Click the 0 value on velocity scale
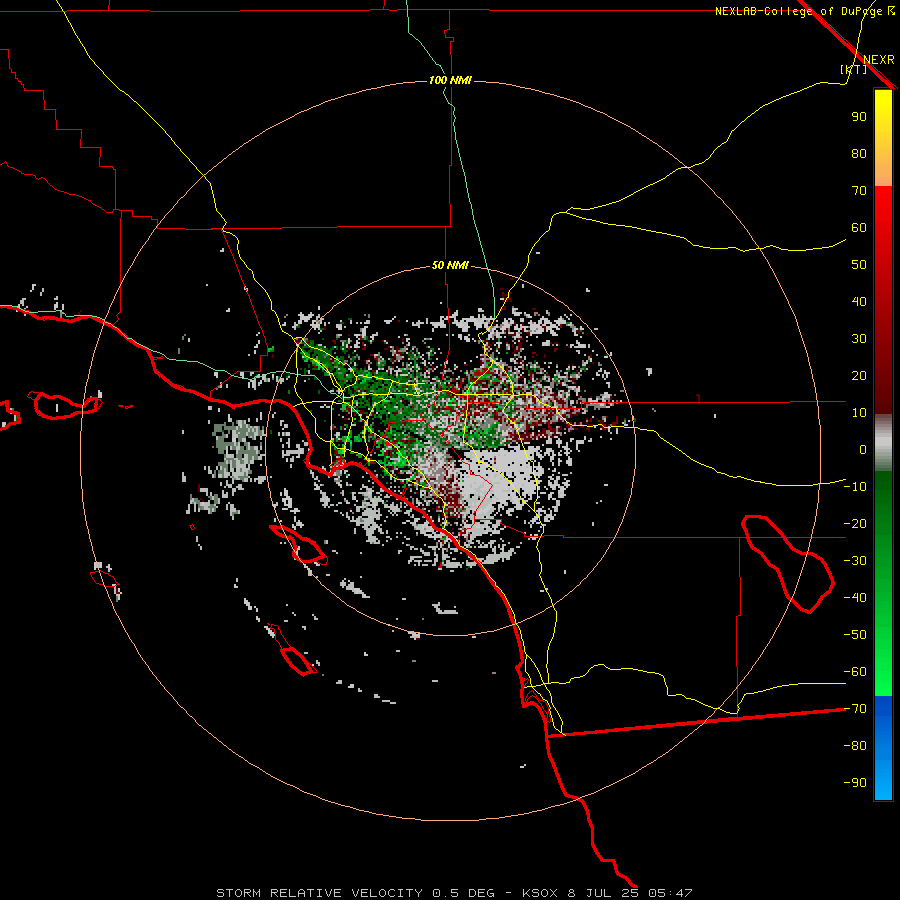 click(863, 449)
